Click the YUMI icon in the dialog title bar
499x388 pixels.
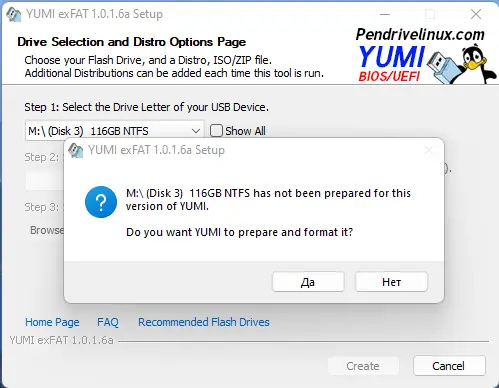[76, 150]
